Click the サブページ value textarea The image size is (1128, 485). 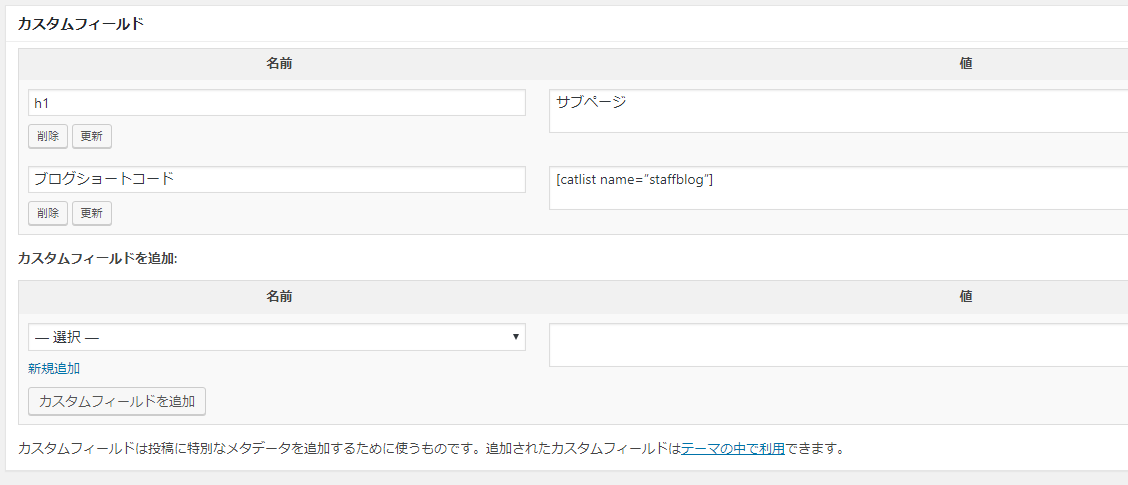[x=838, y=110]
